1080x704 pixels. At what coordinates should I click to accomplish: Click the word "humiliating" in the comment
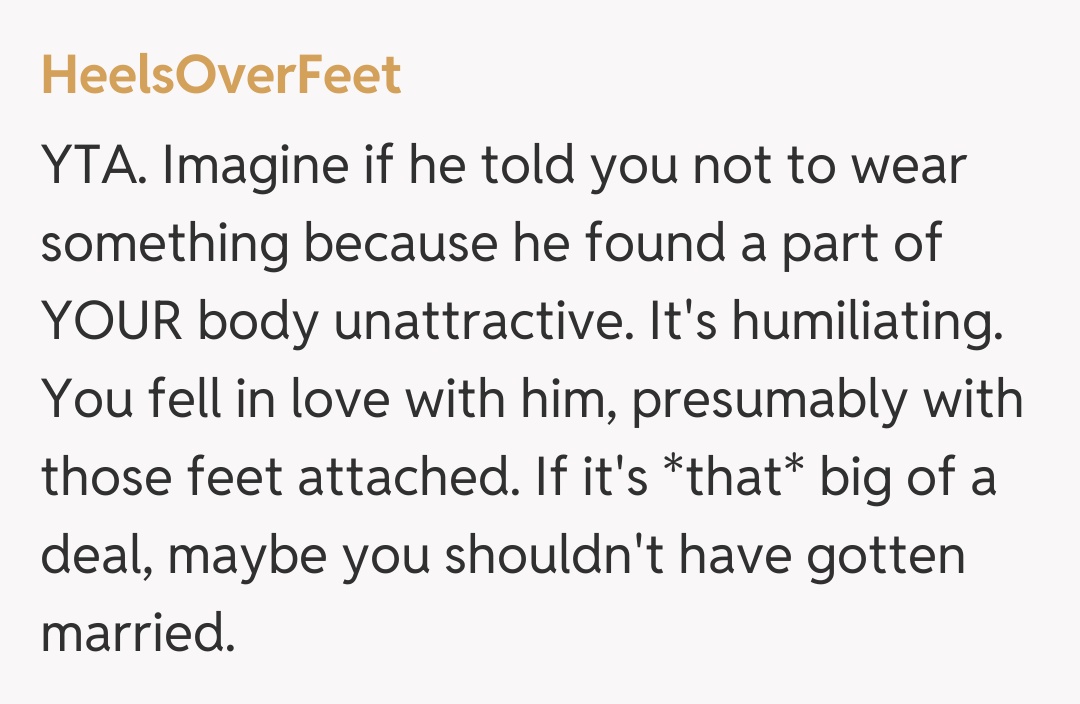click(x=868, y=324)
